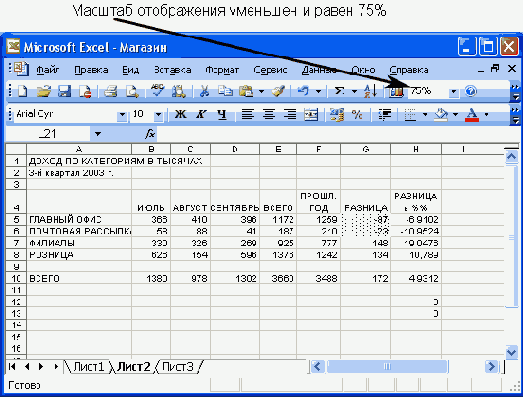Click cell containing ГЛАВНЫЙ ОФИС
Image resolution: width=523 pixels, height=397 pixels.
coord(79,220)
